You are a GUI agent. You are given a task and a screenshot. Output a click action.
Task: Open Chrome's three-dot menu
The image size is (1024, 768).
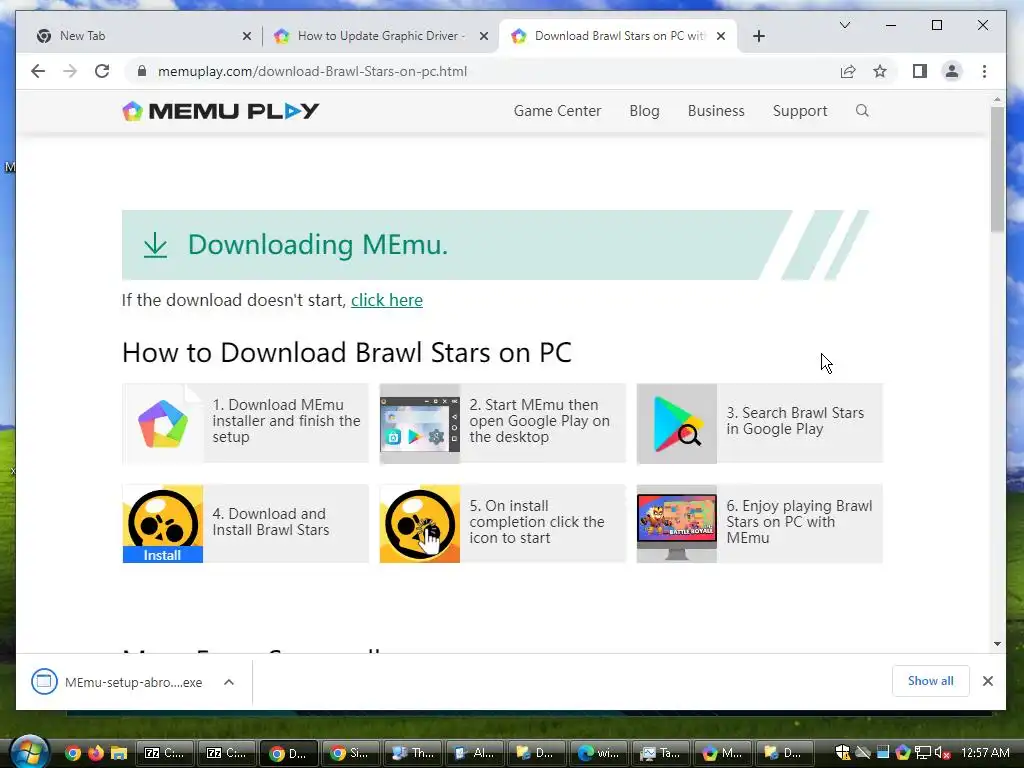[x=984, y=71]
